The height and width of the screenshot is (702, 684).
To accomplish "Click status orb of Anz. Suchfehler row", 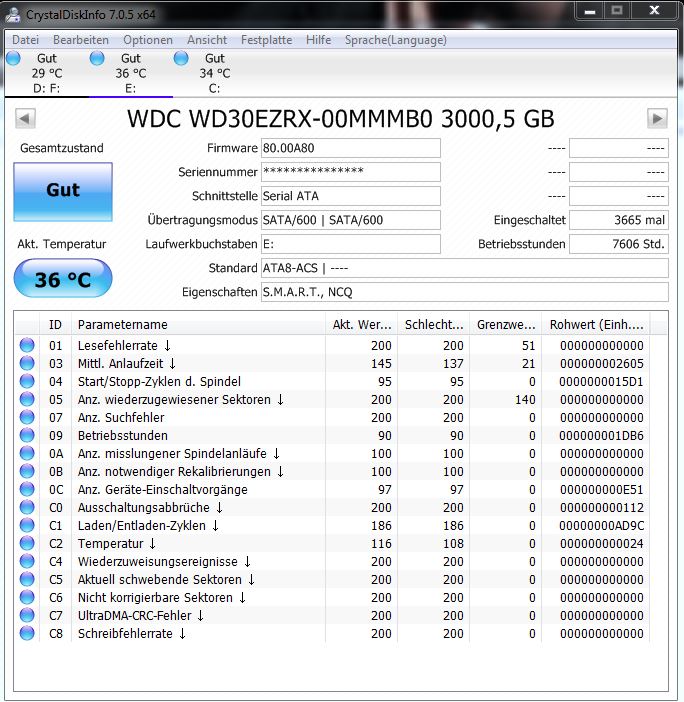I will [x=27, y=417].
